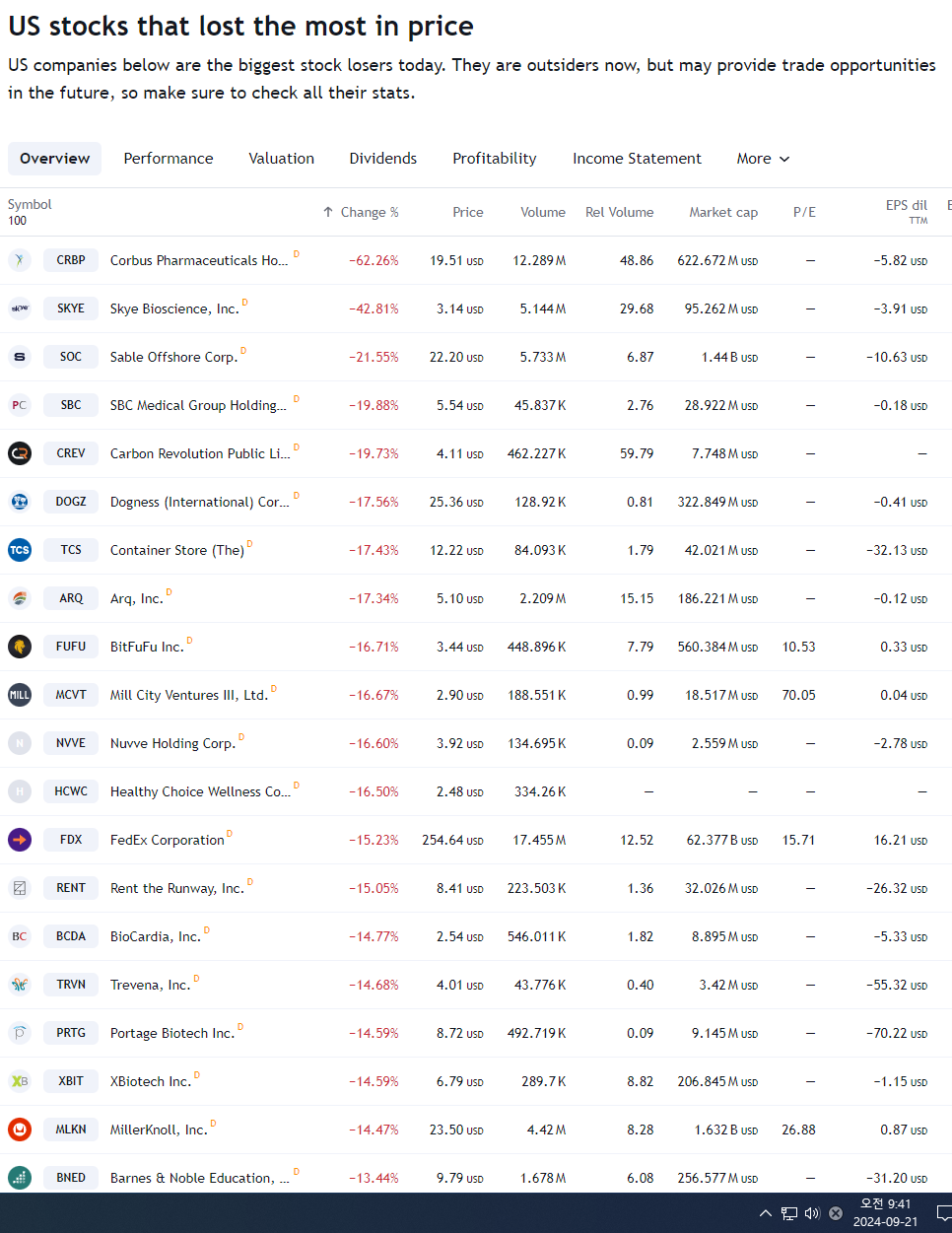The image size is (952, 1233).
Task: Click the Dogness logo icon
Action: pyautogui.click(x=20, y=502)
